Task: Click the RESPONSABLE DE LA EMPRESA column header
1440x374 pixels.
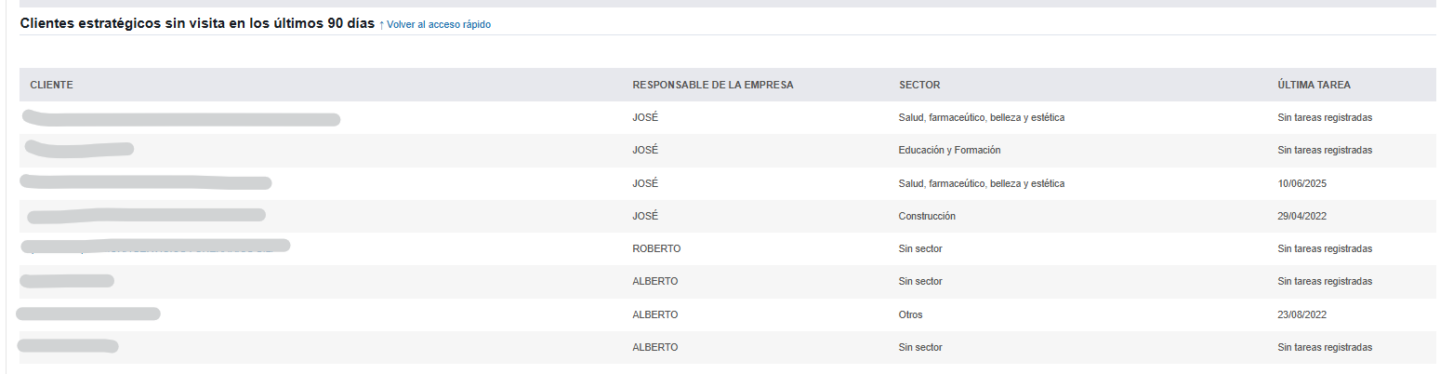Action: [713, 85]
